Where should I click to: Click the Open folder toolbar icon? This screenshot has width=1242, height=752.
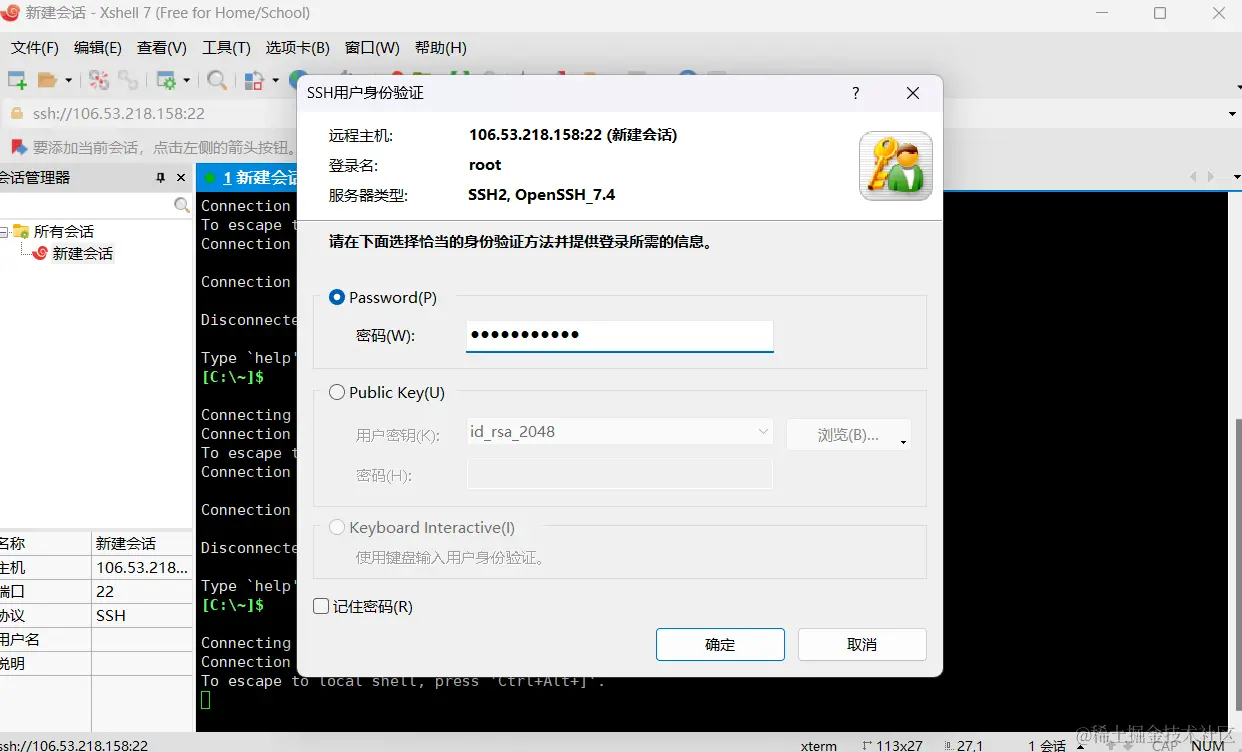click(47, 80)
